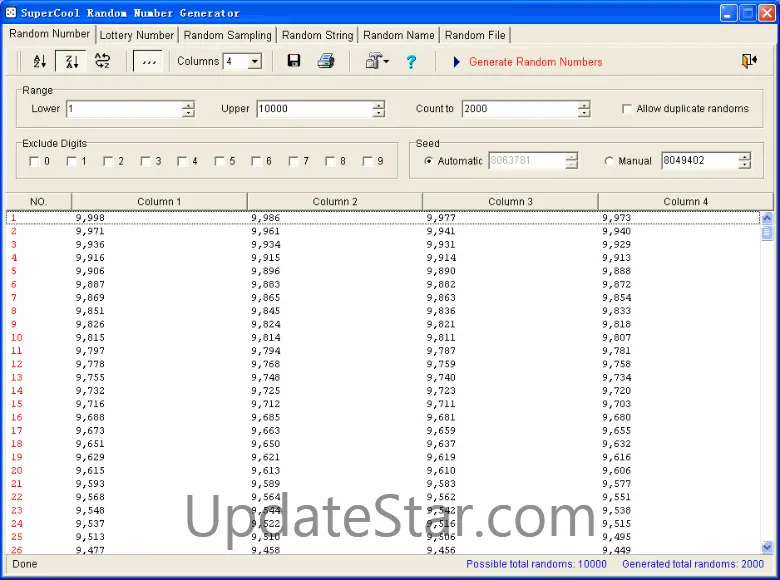Click the Column 1 header
The height and width of the screenshot is (580, 780).
coord(159,201)
